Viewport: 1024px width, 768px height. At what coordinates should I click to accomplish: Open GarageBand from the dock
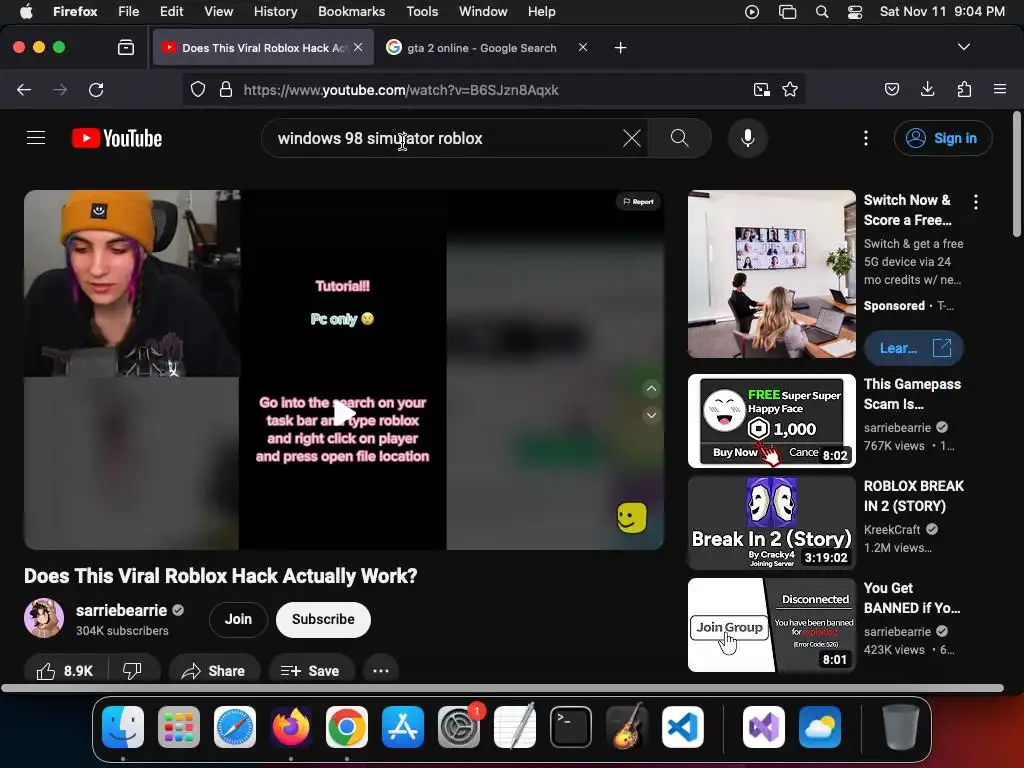(627, 727)
